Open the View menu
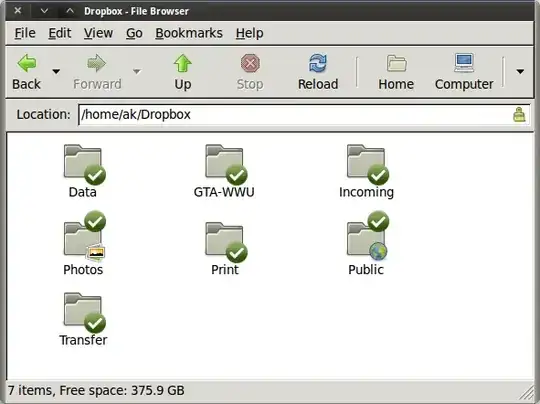Viewport: 540px width, 404px height. [98, 33]
